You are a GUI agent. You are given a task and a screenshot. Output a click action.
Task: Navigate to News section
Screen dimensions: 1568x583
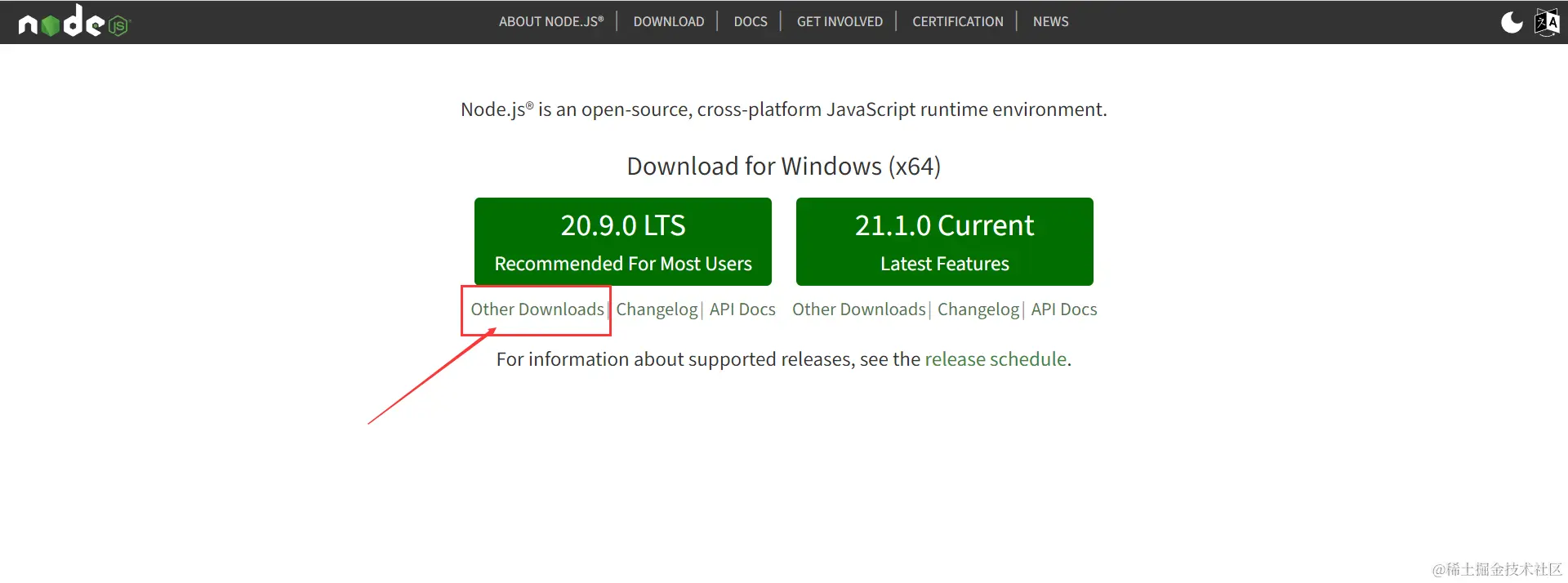[1050, 22]
